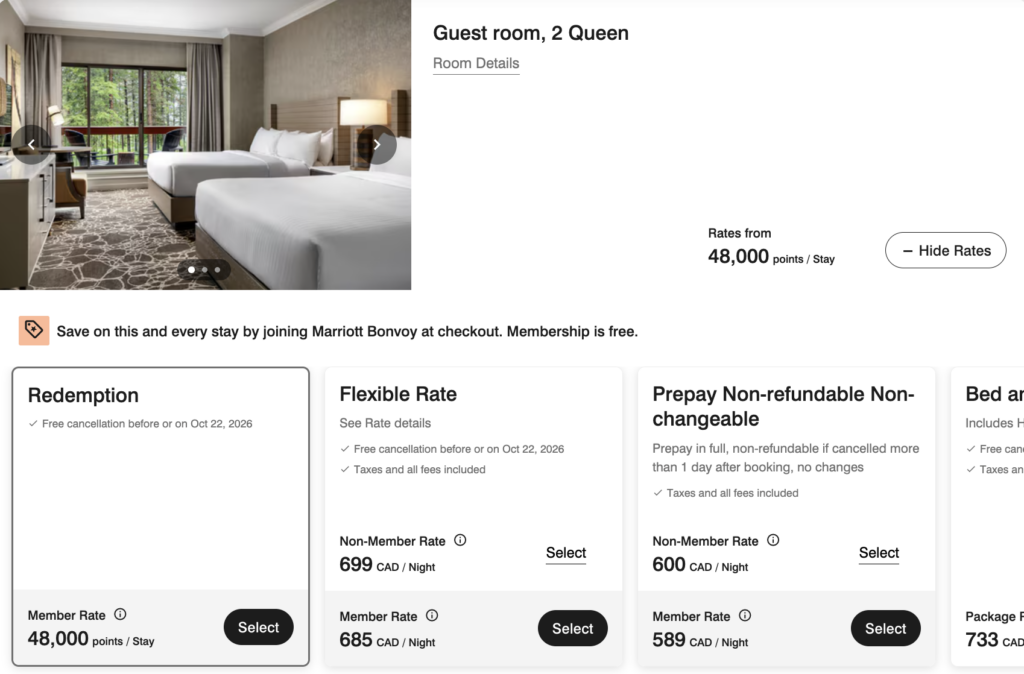Jump to second photo carousel dot
This screenshot has width=1024, height=674.
(x=205, y=270)
